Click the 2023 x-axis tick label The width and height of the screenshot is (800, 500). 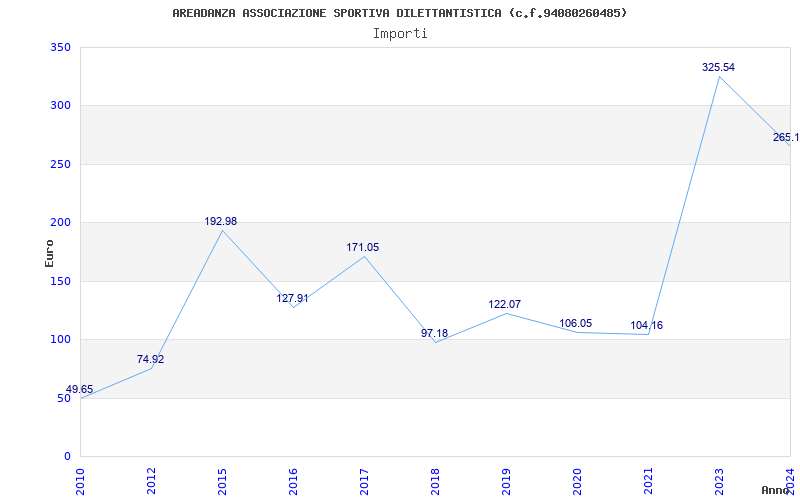[x=718, y=481]
